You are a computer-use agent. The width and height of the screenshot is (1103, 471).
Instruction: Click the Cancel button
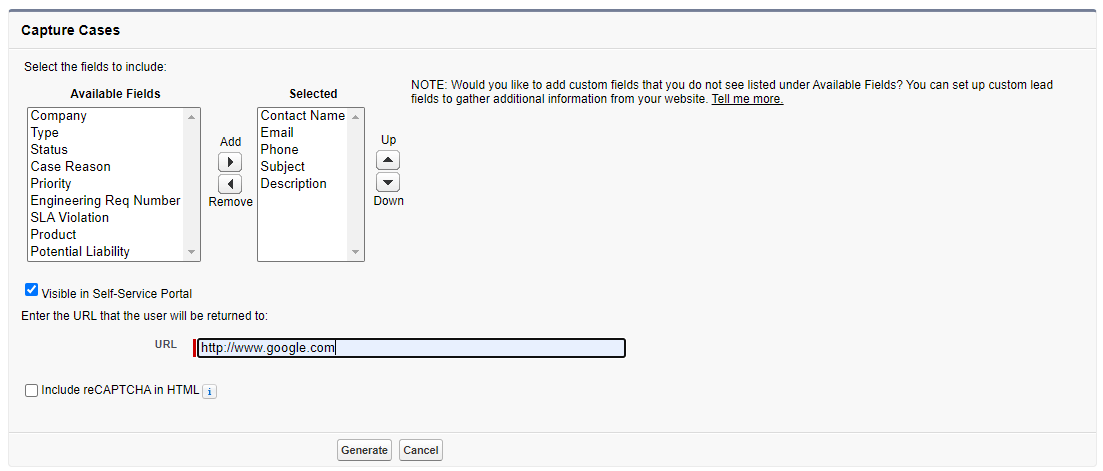pyautogui.click(x=421, y=450)
